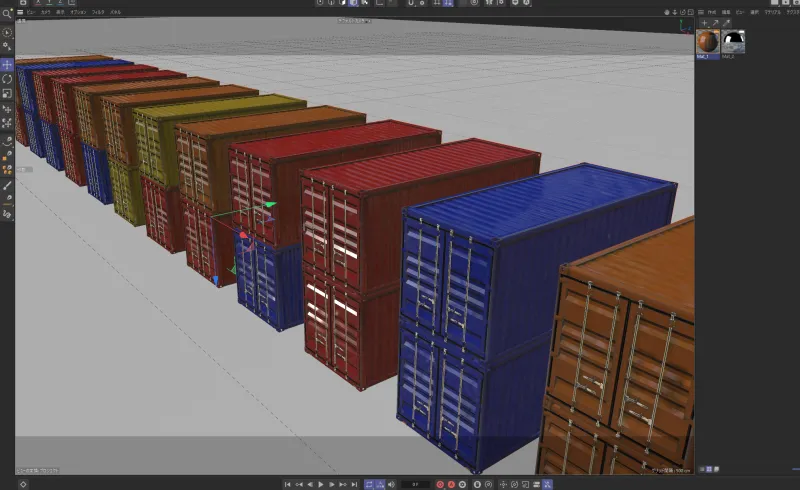The width and height of the screenshot is (800, 490).
Task: Toggle the autokeying button in timeline
Action: pyautogui.click(x=452, y=484)
